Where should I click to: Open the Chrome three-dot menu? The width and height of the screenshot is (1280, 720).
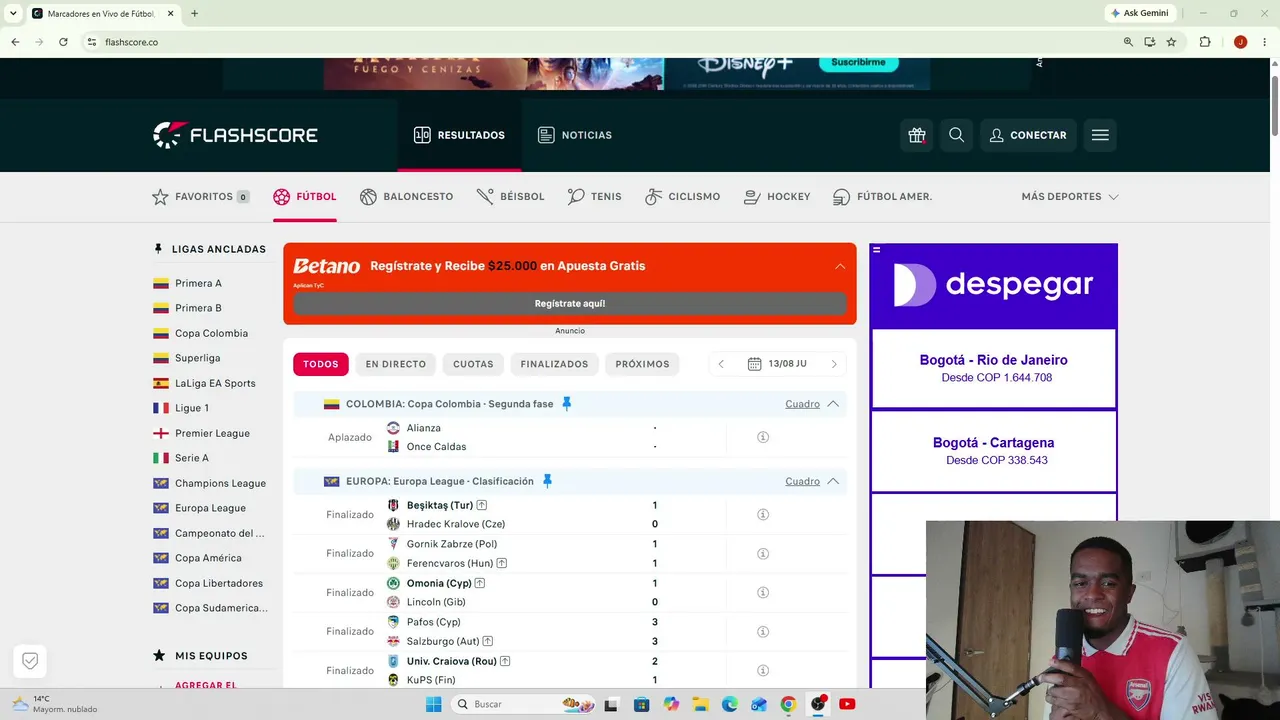pos(1265,42)
